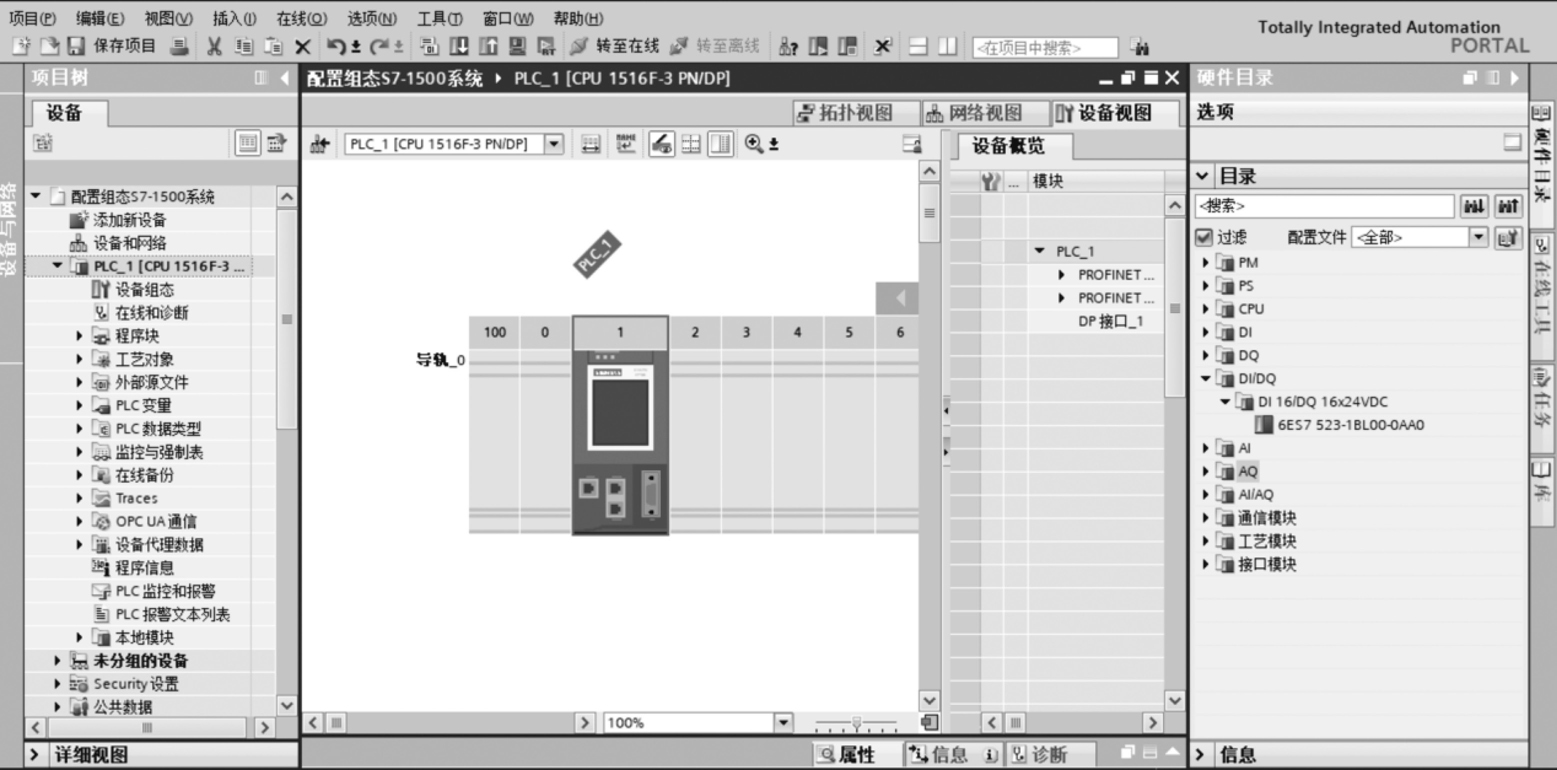1557x770 pixels.
Task: Open the zoom level 100% dropdown
Action: (784, 722)
